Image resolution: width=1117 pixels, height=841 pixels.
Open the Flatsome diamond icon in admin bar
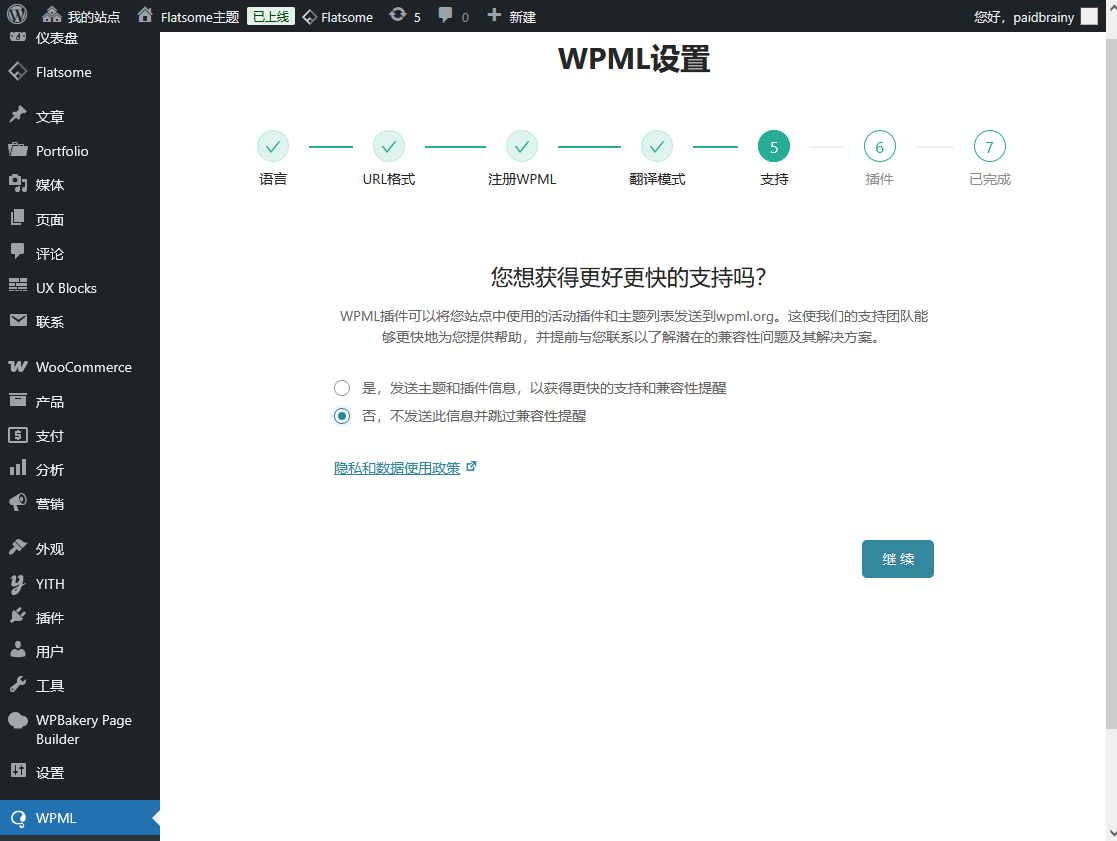pos(310,17)
